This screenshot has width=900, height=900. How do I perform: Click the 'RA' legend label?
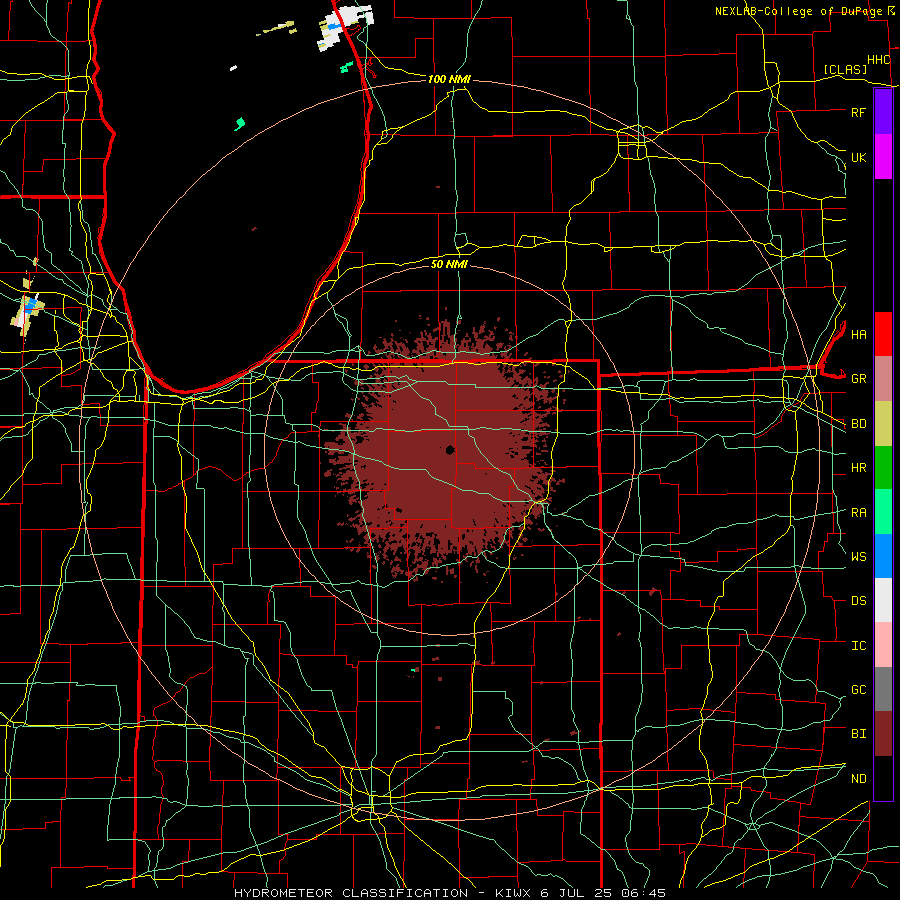point(859,513)
